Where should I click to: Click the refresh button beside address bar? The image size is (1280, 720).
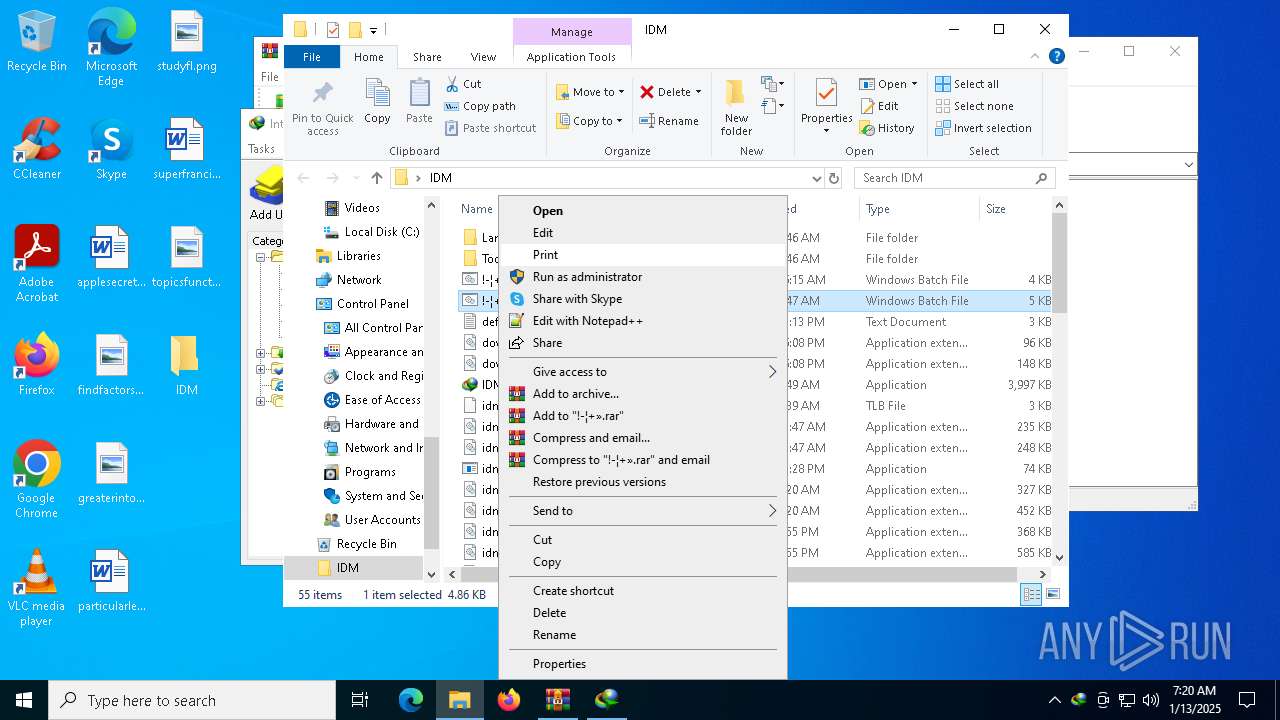pos(834,178)
